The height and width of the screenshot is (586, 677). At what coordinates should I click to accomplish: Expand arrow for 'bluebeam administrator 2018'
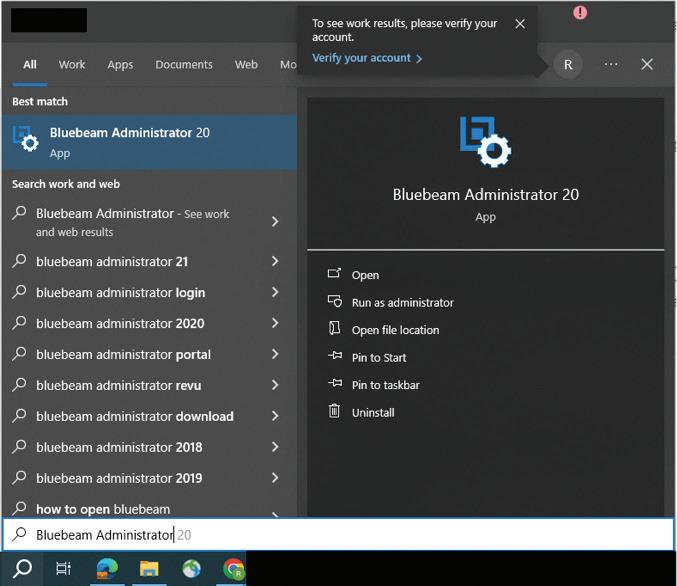tap(275, 447)
